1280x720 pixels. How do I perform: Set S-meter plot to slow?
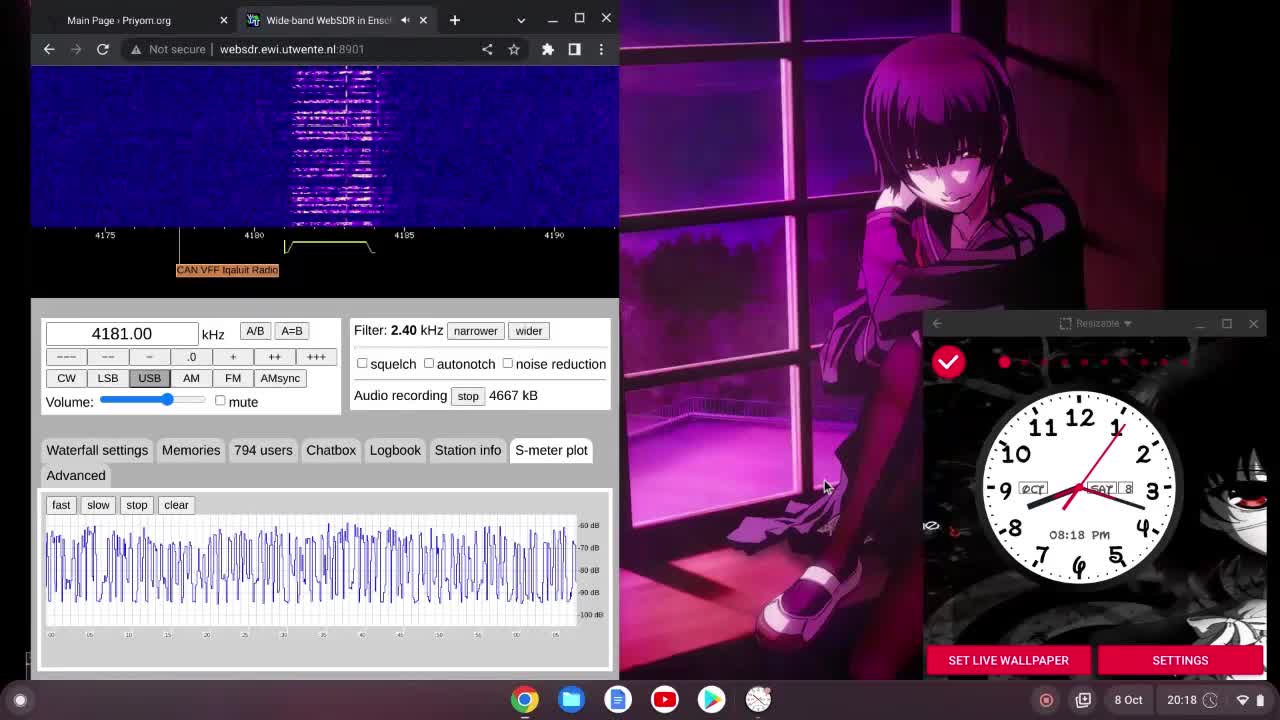pos(98,505)
